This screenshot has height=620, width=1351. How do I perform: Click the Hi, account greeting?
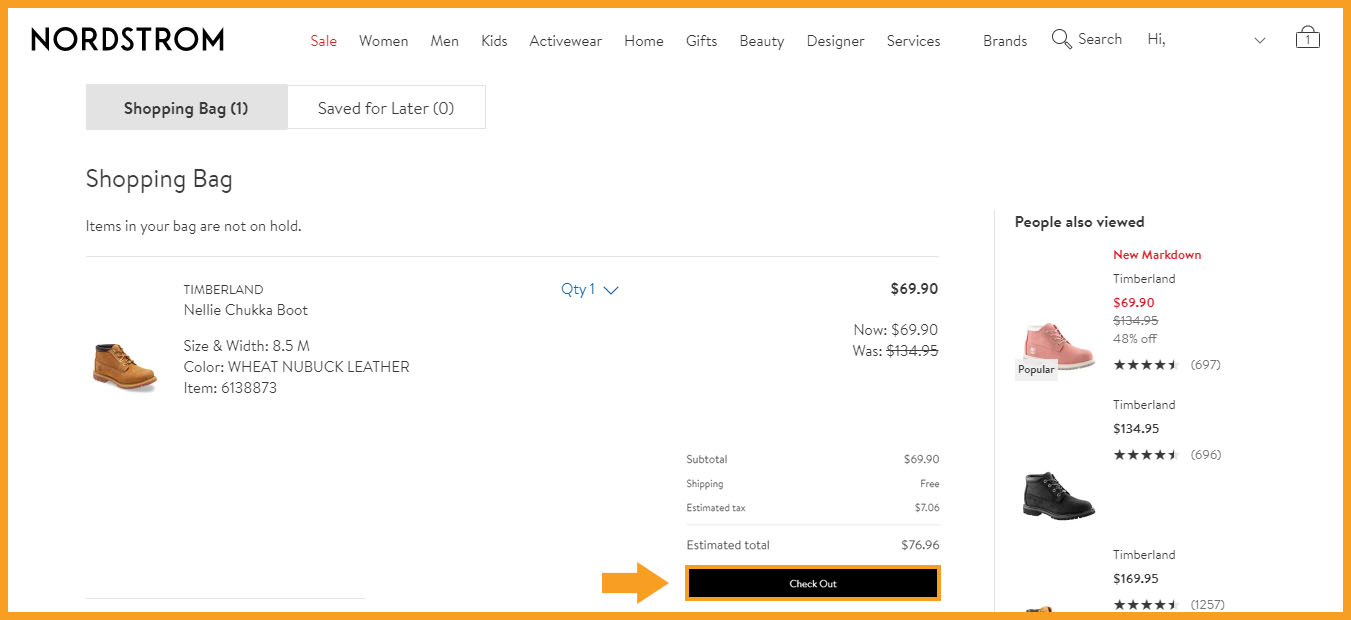(x=1156, y=40)
